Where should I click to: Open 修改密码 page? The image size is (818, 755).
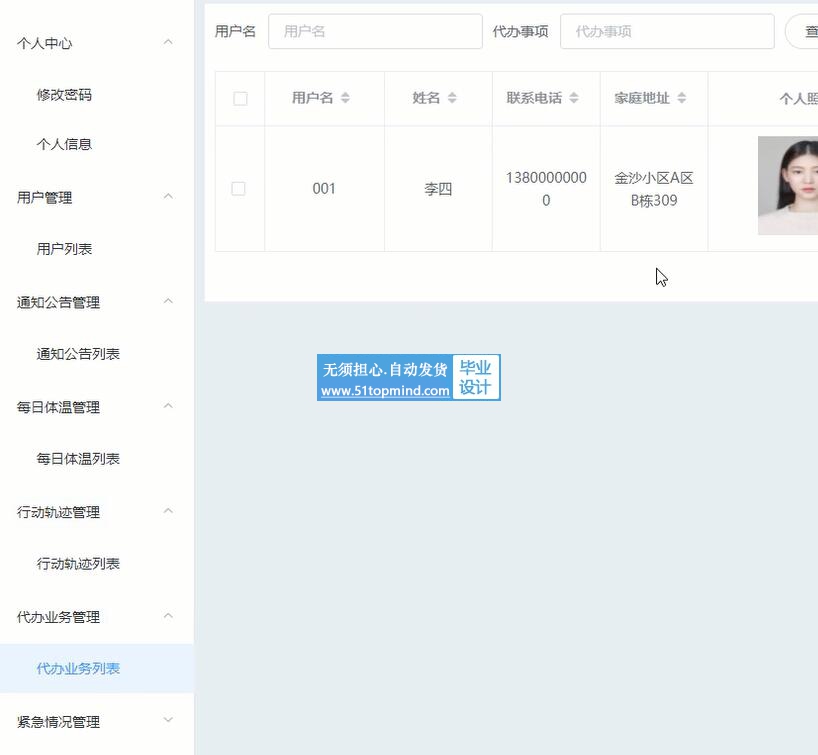click(x=64, y=94)
